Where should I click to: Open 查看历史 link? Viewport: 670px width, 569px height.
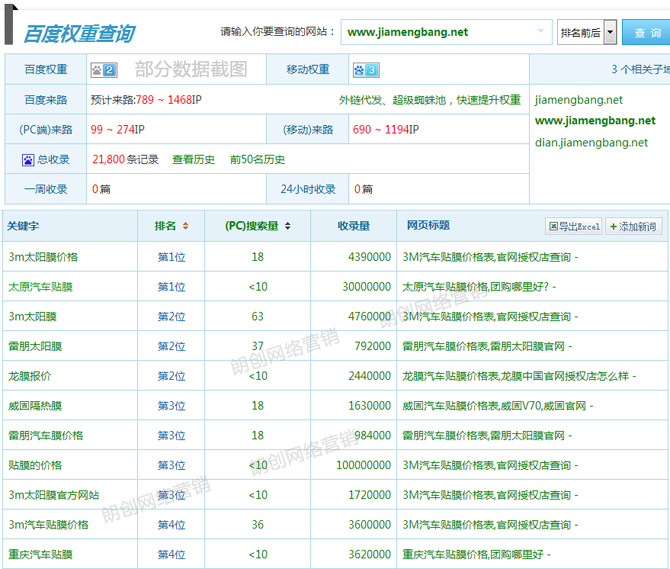pos(194,159)
